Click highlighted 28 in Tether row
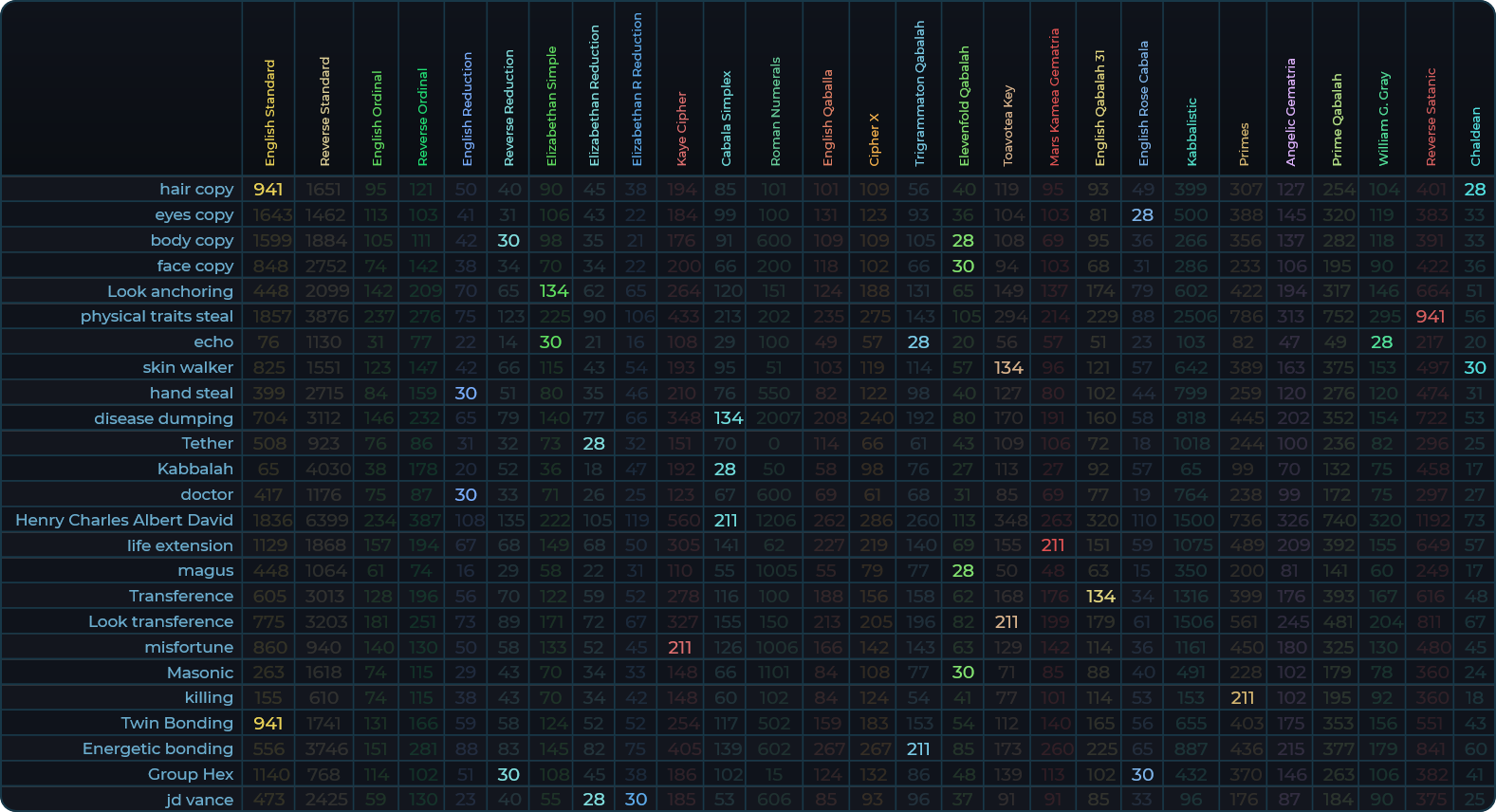This screenshot has width=1496, height=812. (x=594, y=443)
